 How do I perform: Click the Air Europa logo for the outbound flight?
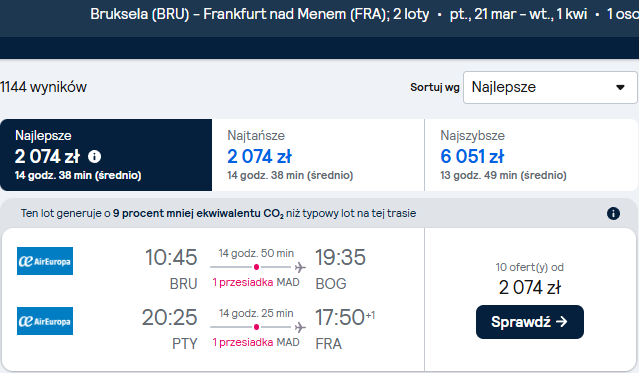pyautogui.click(x=45, y=261)
